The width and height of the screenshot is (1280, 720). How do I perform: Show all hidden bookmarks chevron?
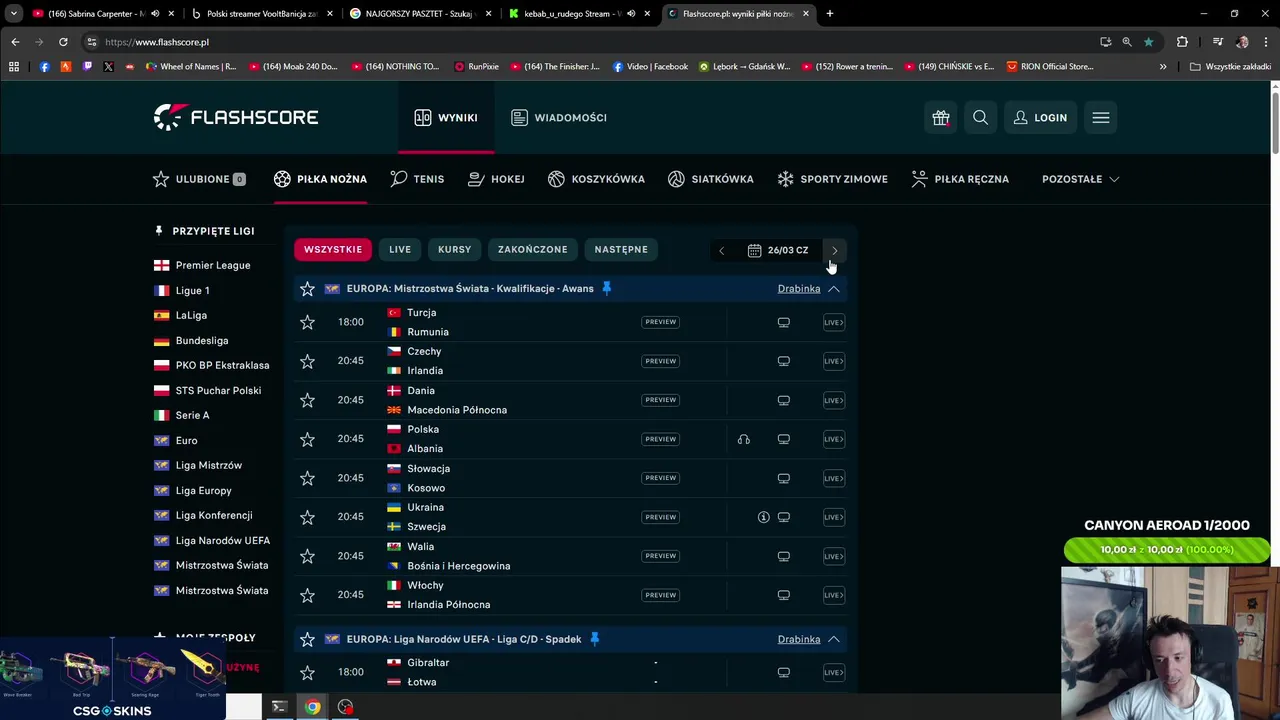click(1162, 67)
